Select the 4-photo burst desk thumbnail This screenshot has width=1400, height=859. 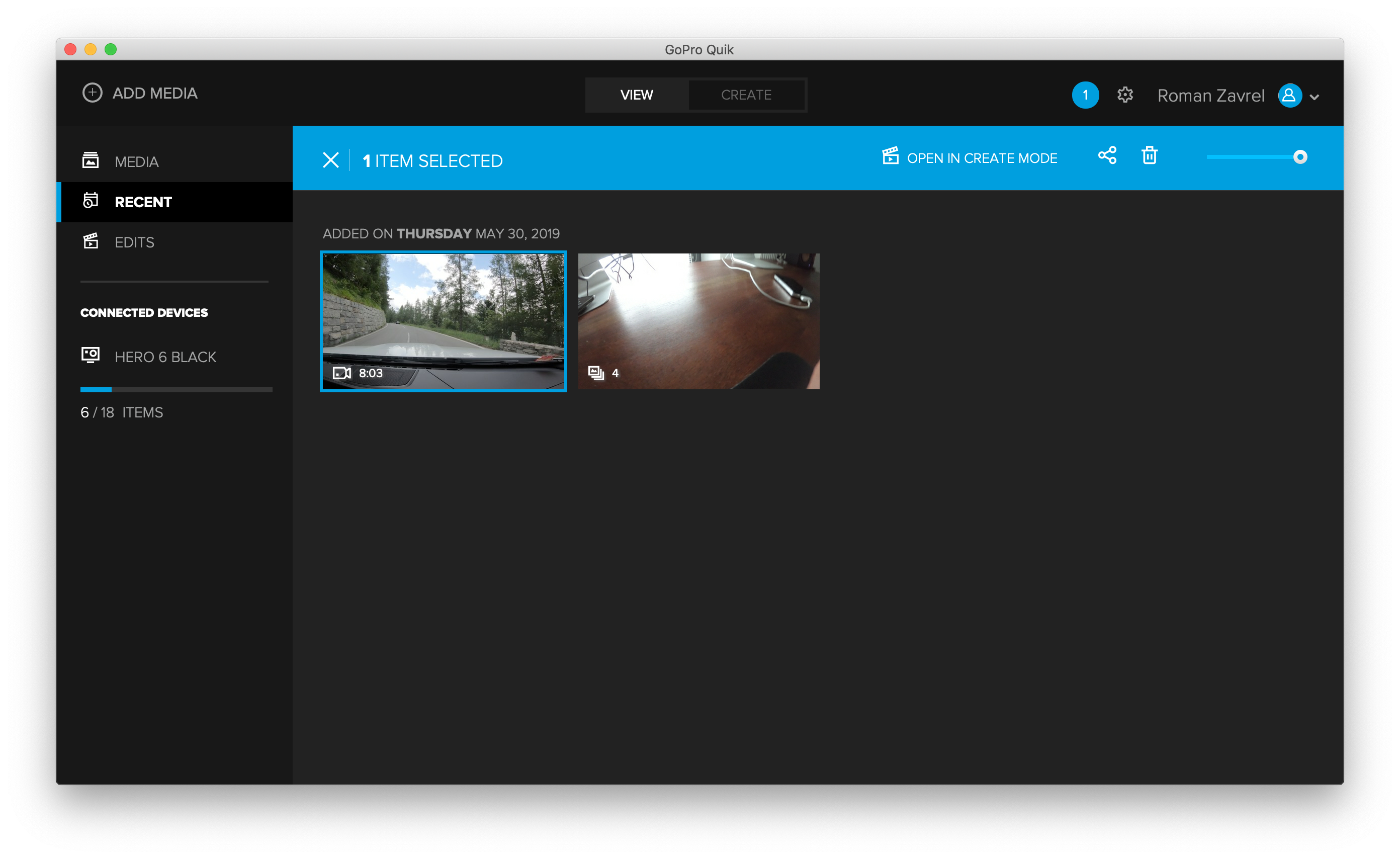point(698,321)
